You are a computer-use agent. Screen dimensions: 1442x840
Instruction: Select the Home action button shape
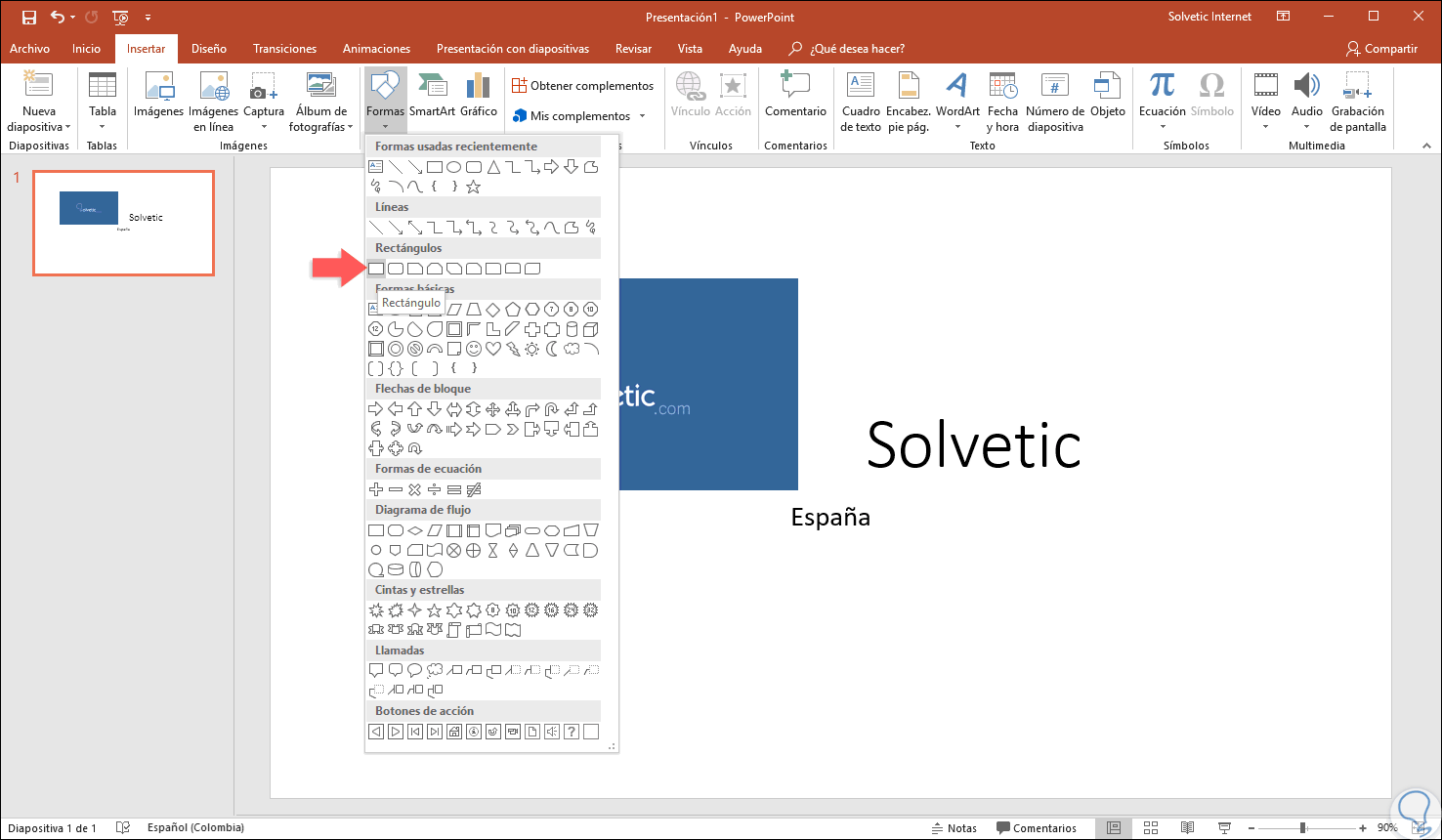tap(454, 732)
